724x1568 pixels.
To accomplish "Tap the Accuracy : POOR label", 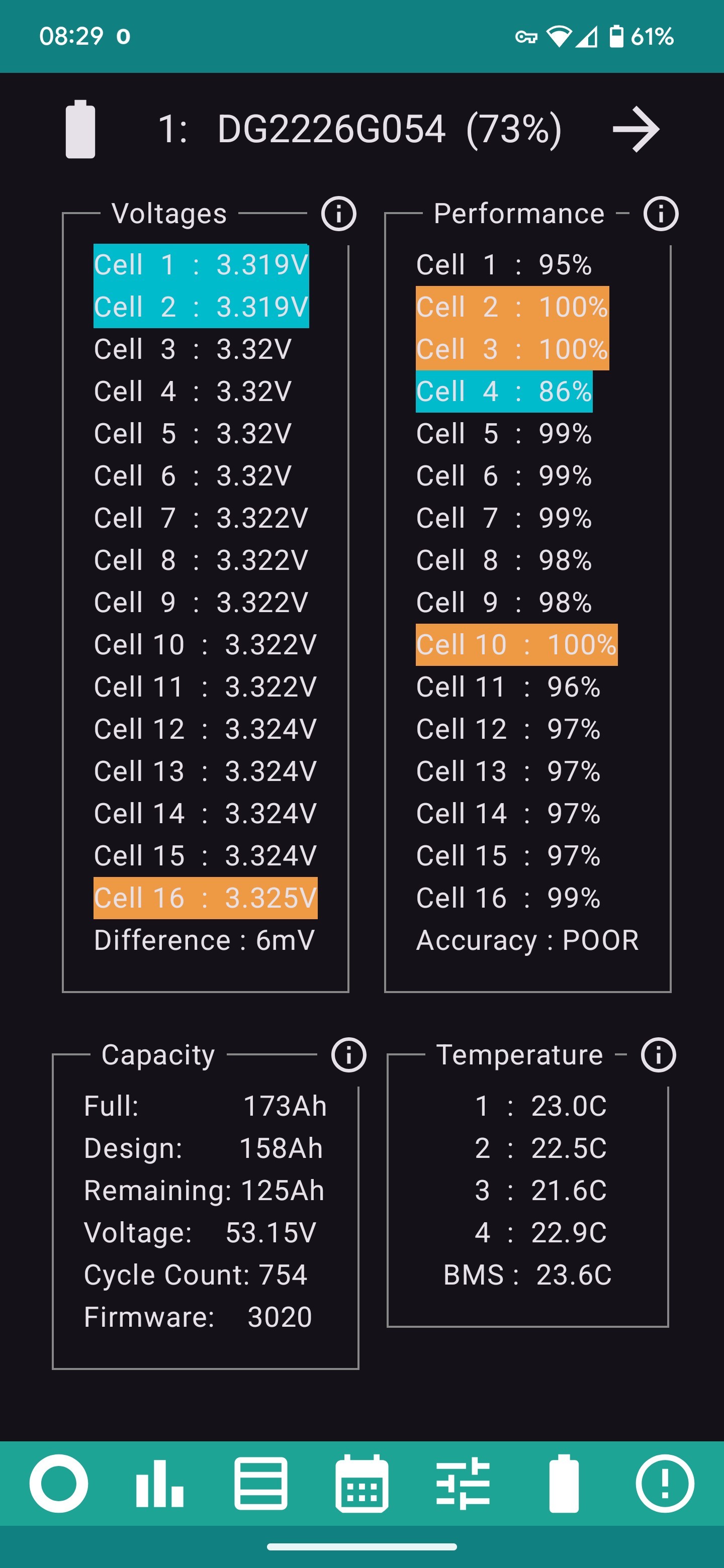I will pyautogui.click(x=527, y=940).
